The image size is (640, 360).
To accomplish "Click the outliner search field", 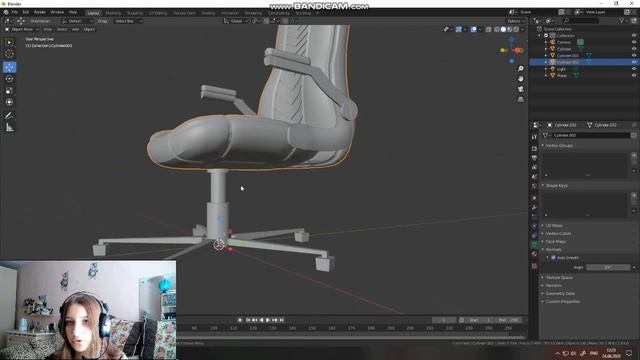I will click(581, 20).
